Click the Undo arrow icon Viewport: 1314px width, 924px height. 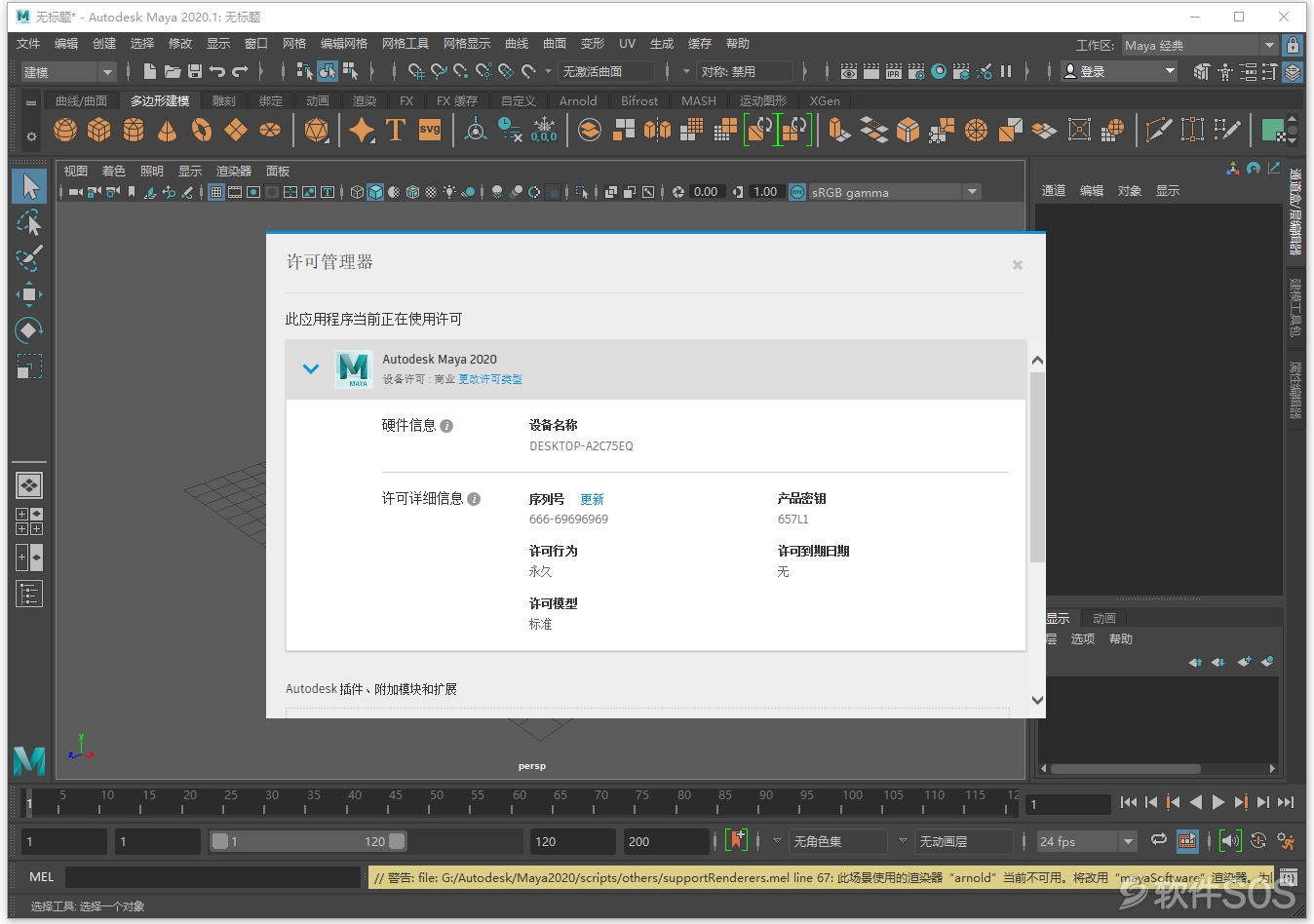[217, 71]
